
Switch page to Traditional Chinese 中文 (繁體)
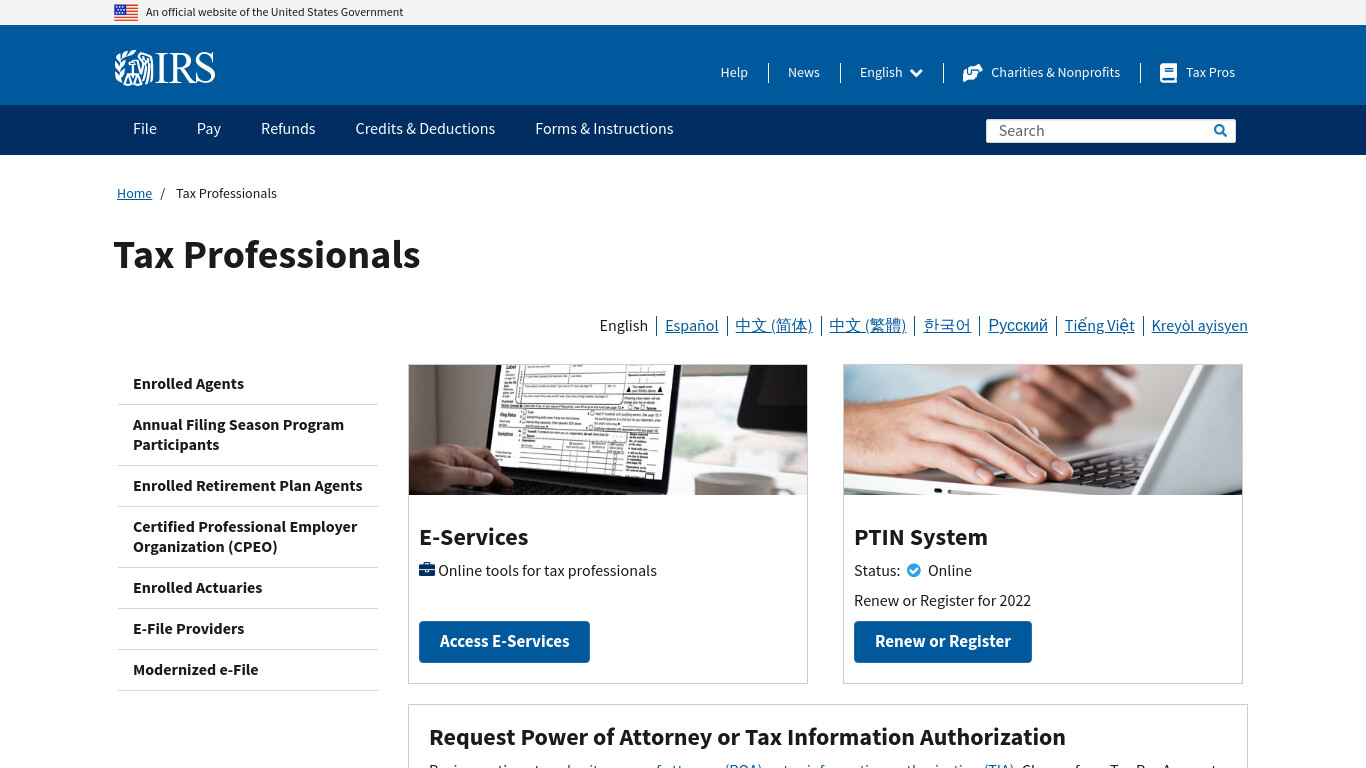868,326
